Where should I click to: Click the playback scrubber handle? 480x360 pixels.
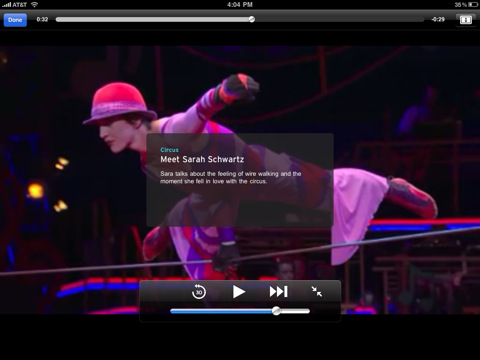click(x=252, y=19)
